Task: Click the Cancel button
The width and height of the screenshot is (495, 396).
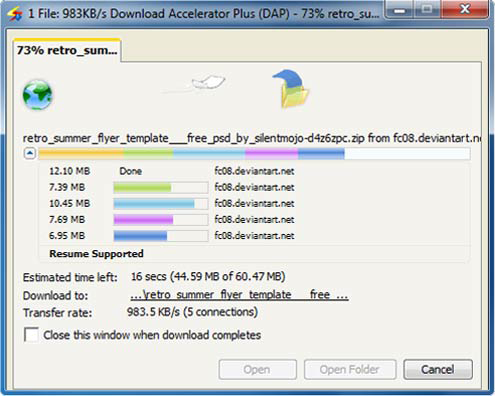Action: (x=438, y=369)
